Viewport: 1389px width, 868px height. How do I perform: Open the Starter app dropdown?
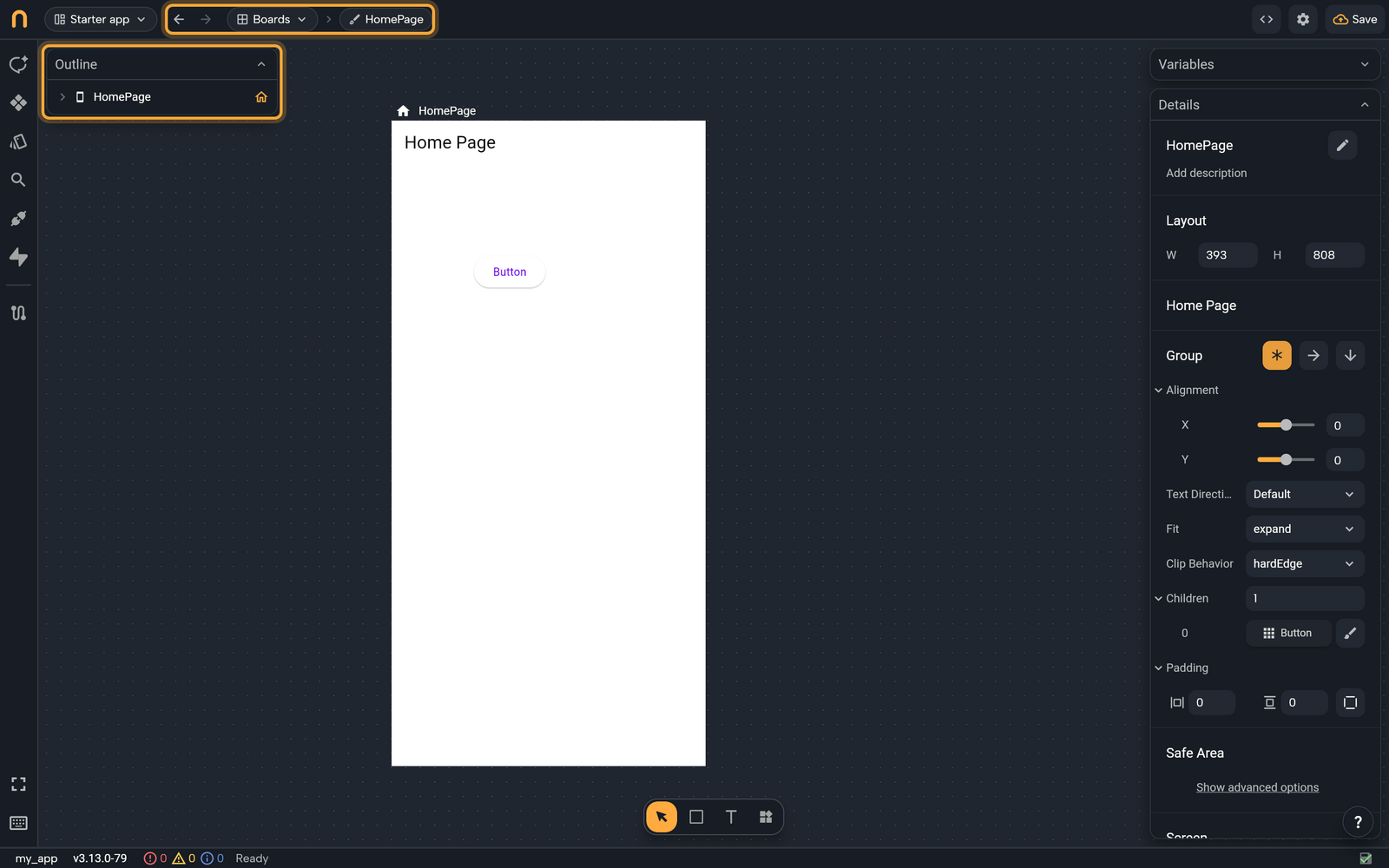[x=101, y=19]
